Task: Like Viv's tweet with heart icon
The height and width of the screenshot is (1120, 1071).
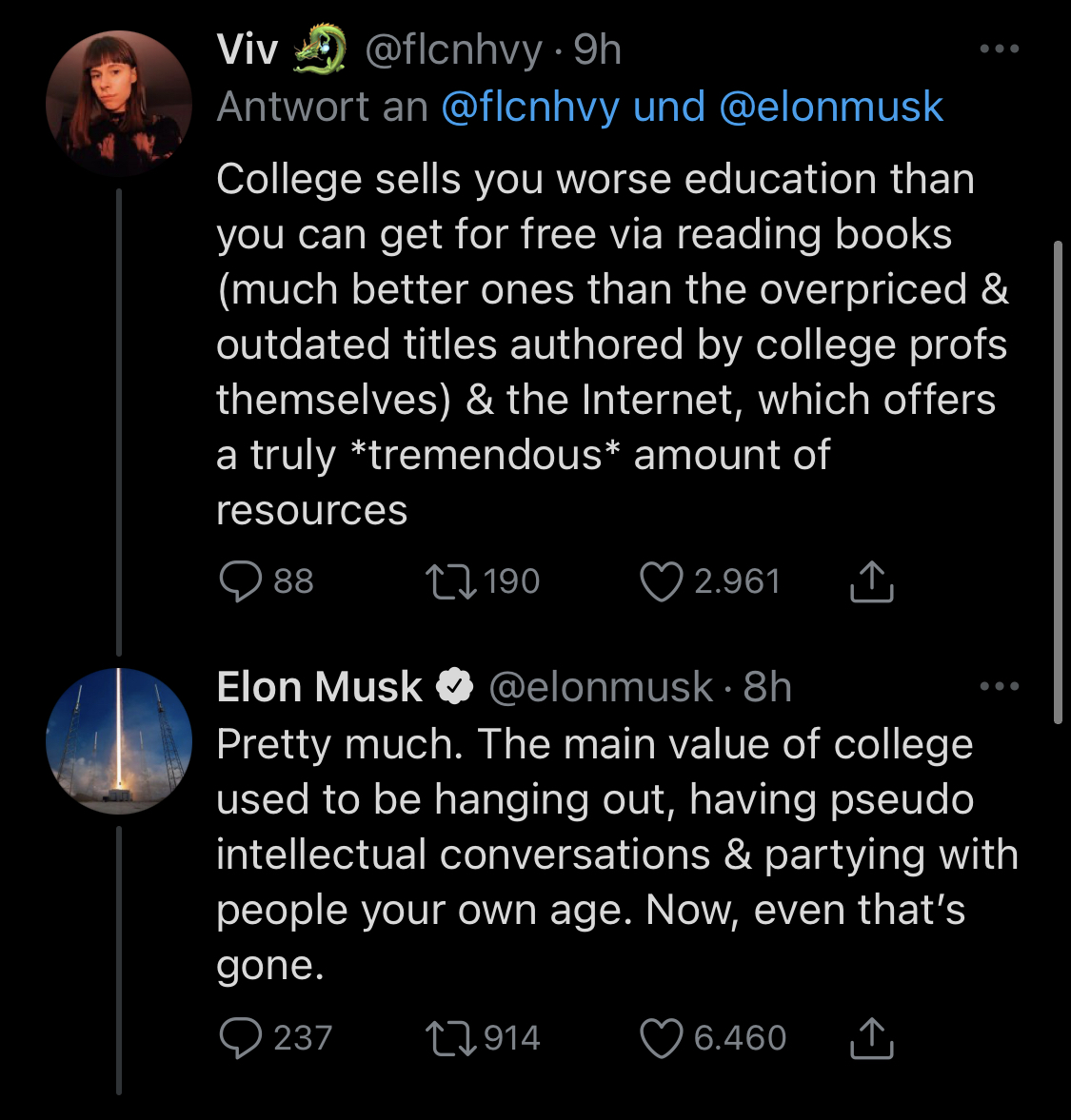Action: [661, 581]
